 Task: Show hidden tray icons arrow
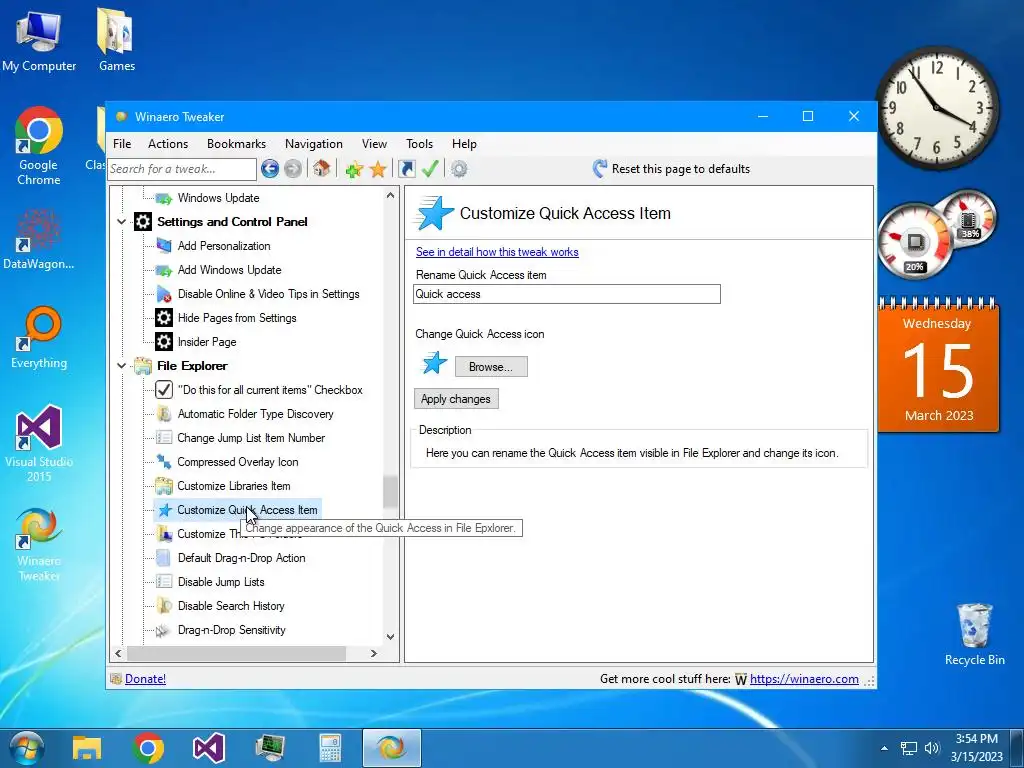(x=884, y=748)
